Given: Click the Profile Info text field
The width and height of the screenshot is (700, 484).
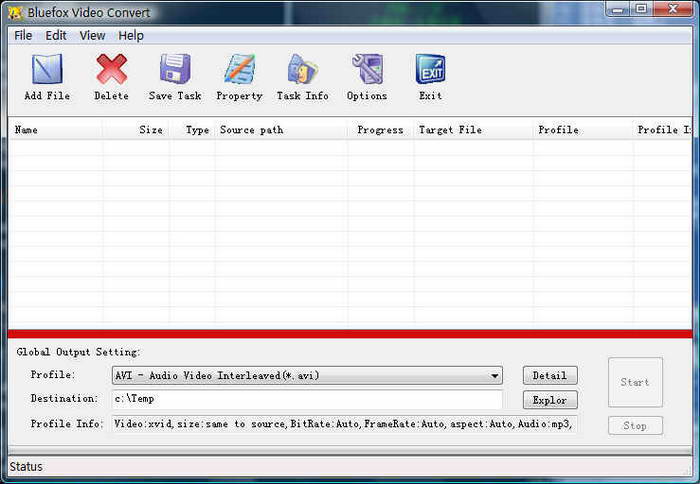Looking at the screenshot, I should coord(344,424).
